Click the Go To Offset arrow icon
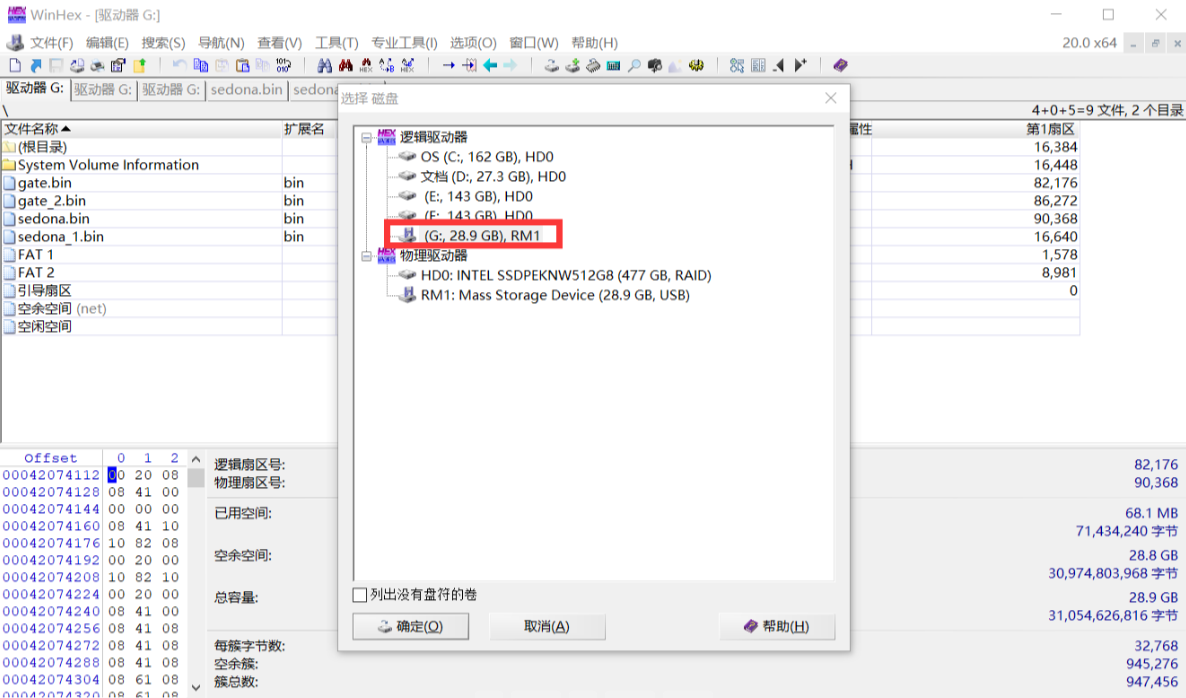 tap(449, 66)
